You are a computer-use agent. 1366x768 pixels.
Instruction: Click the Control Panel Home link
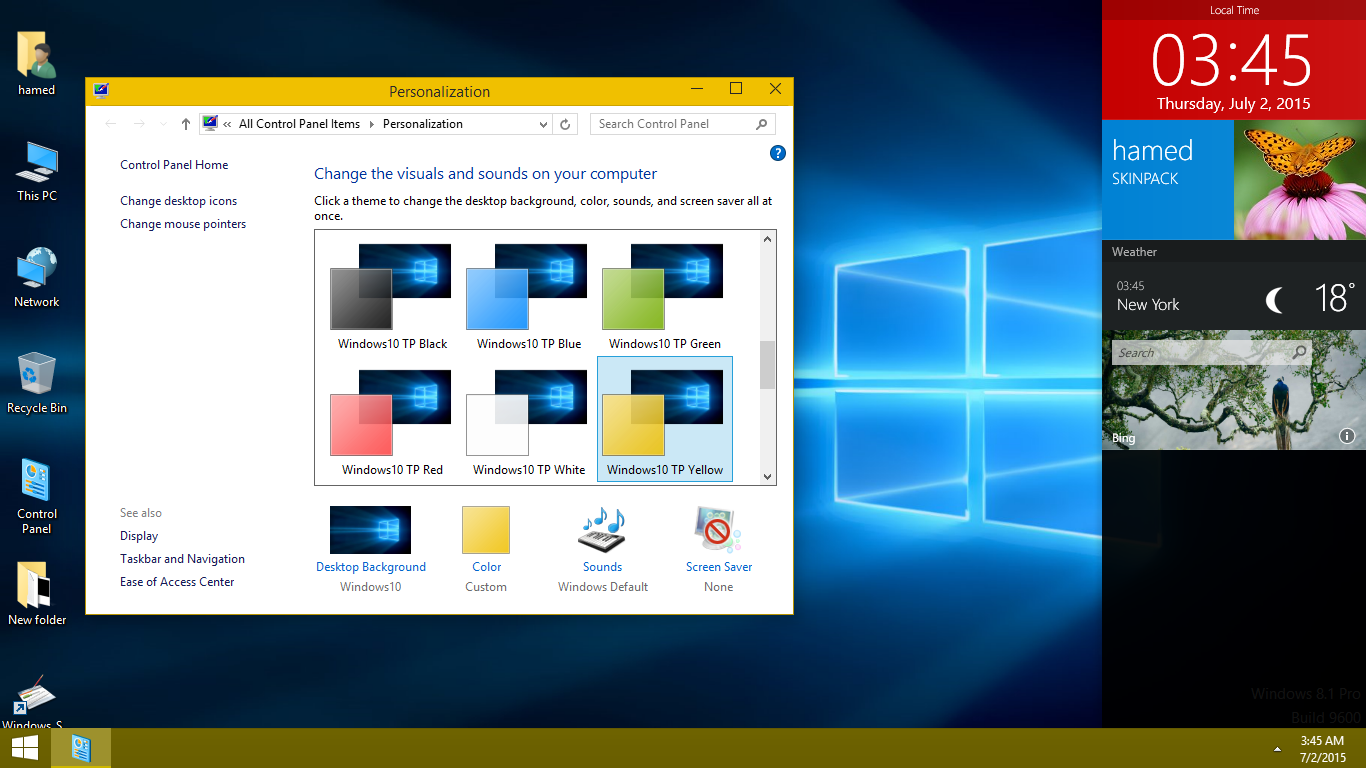(173, 164)
